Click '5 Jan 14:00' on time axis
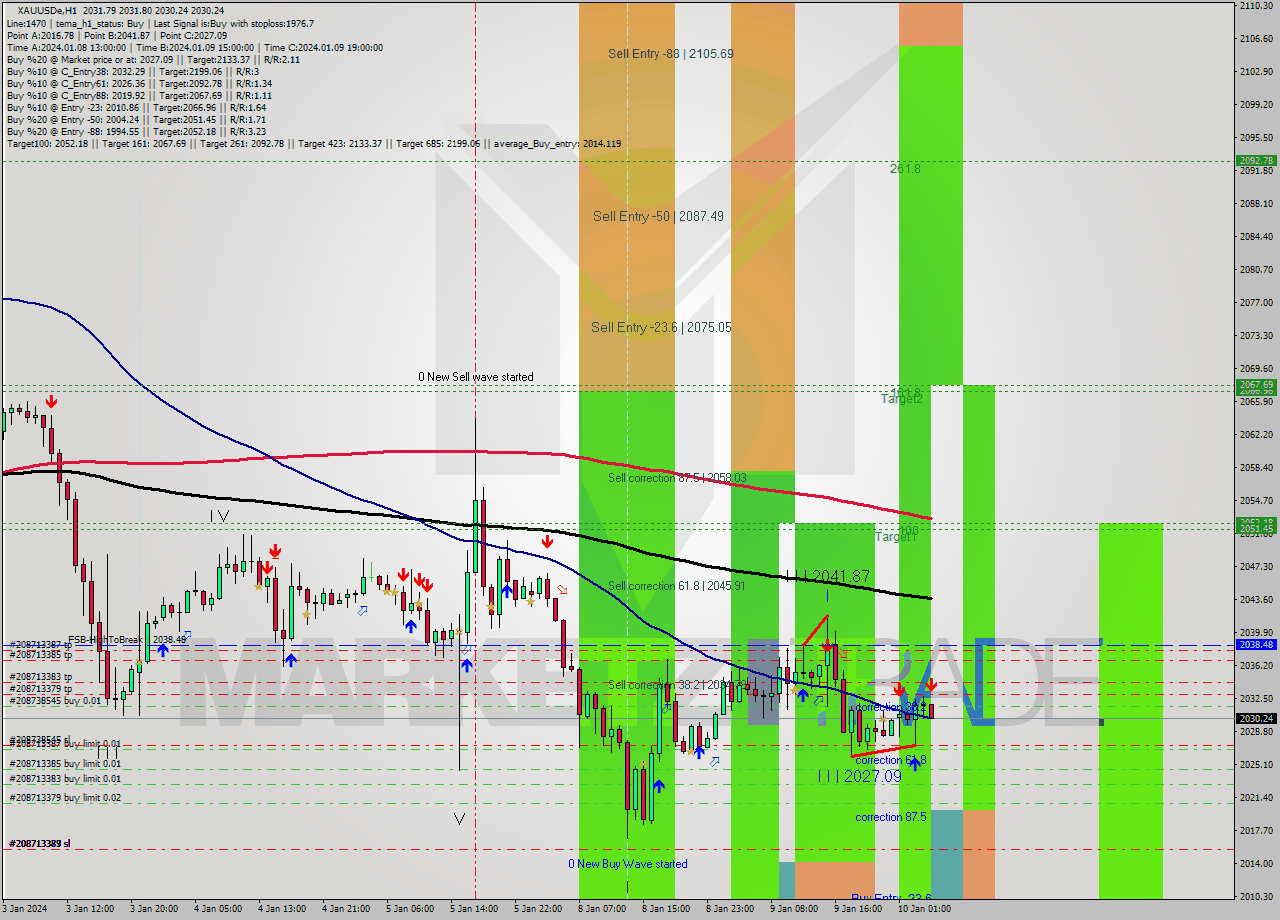 [x=475, y=909]
